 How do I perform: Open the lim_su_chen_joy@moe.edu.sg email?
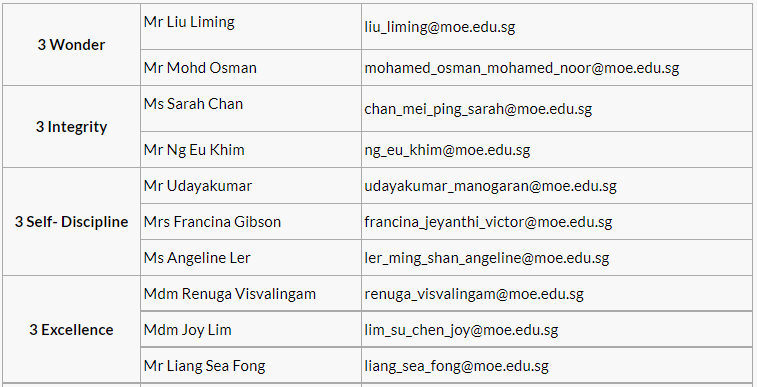(x=461, y=331)
